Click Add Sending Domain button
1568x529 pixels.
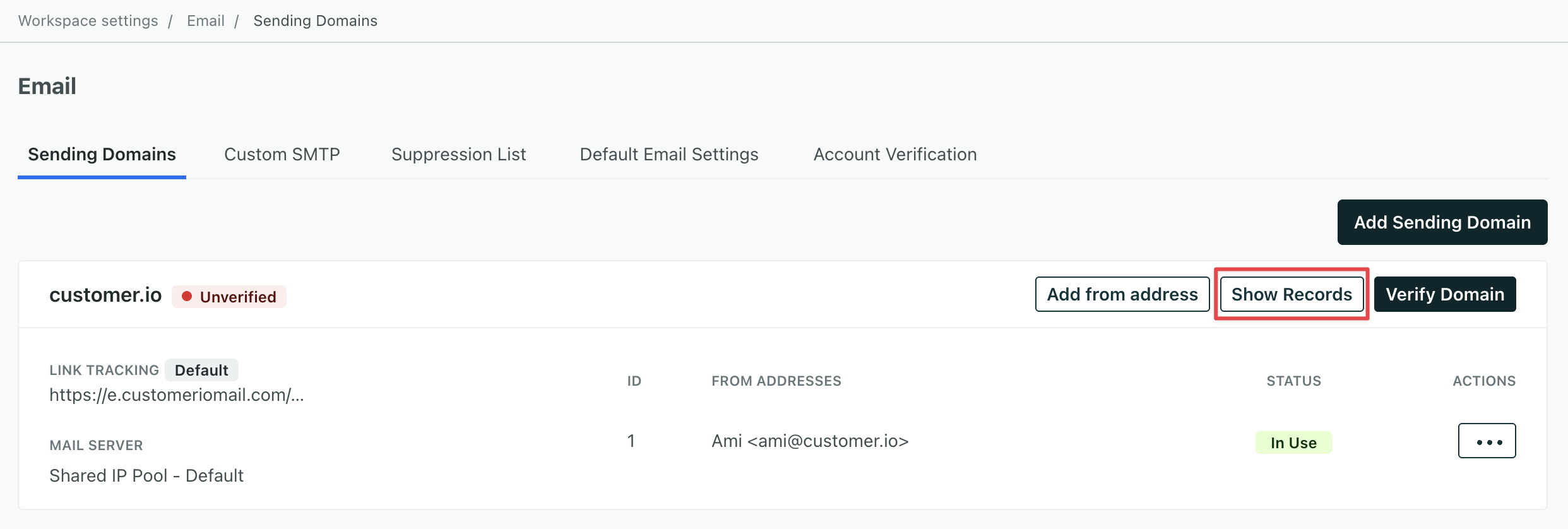coord(1442,222)
